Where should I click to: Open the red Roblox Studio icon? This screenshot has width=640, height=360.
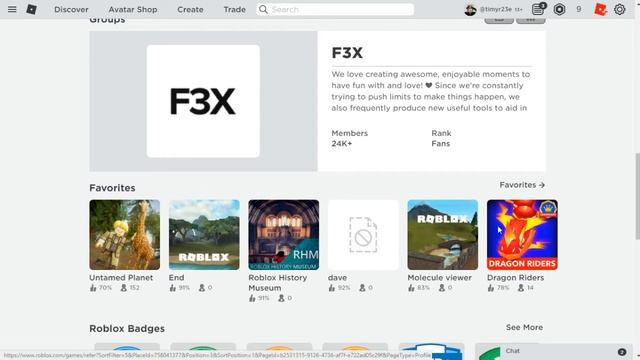tap(600, 9)
